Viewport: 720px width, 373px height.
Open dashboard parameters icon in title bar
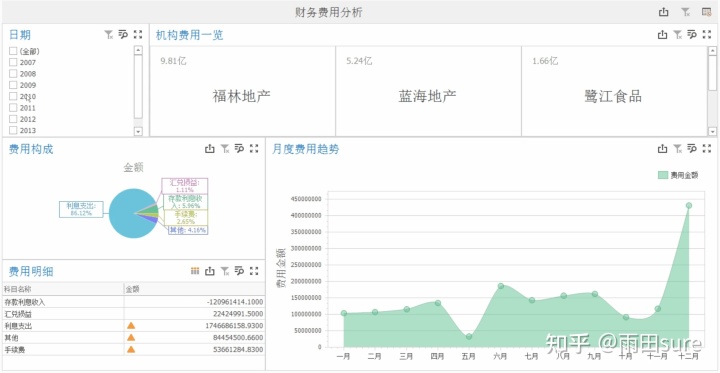[x=707, y=12]
